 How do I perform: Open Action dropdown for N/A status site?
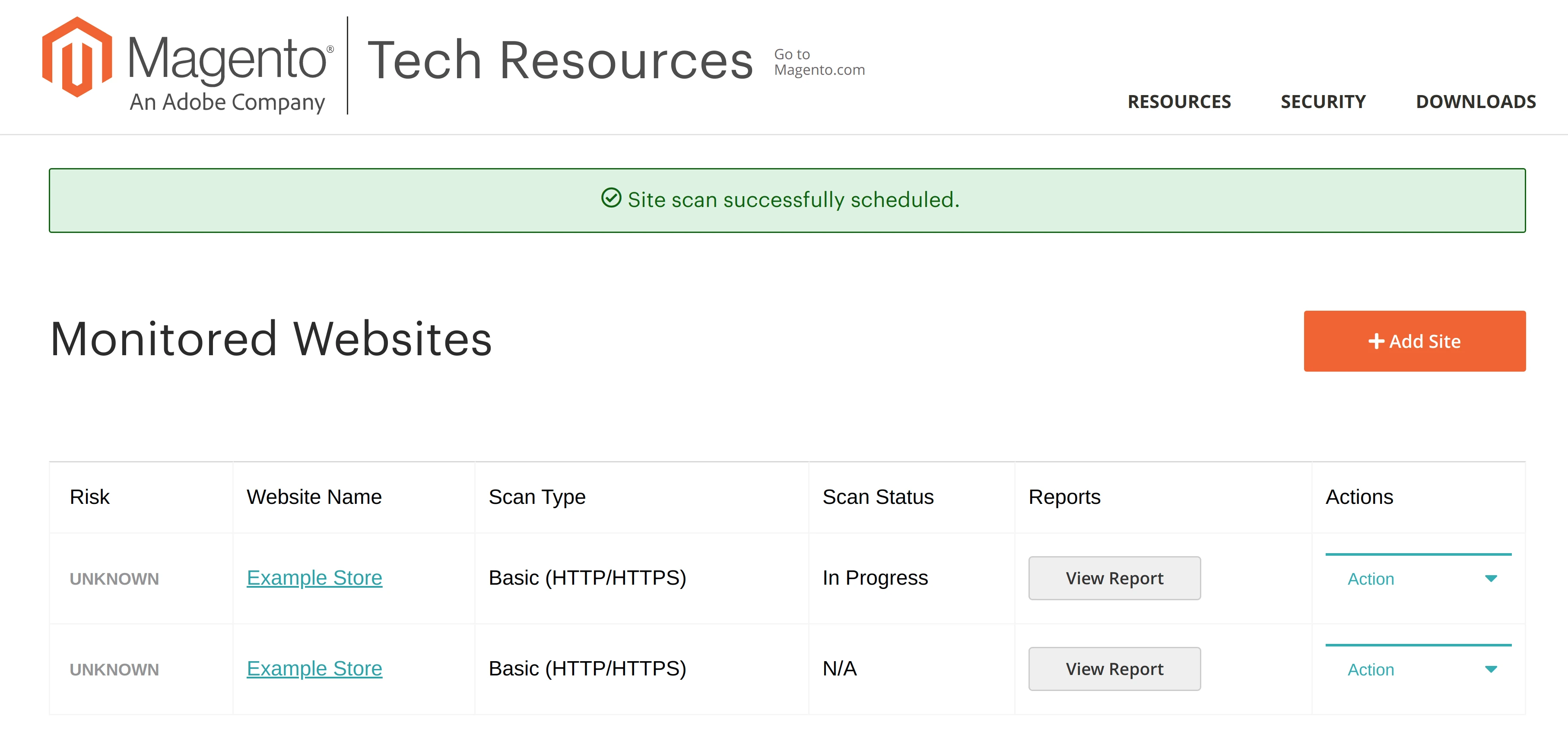click(x=1418, y=669)
